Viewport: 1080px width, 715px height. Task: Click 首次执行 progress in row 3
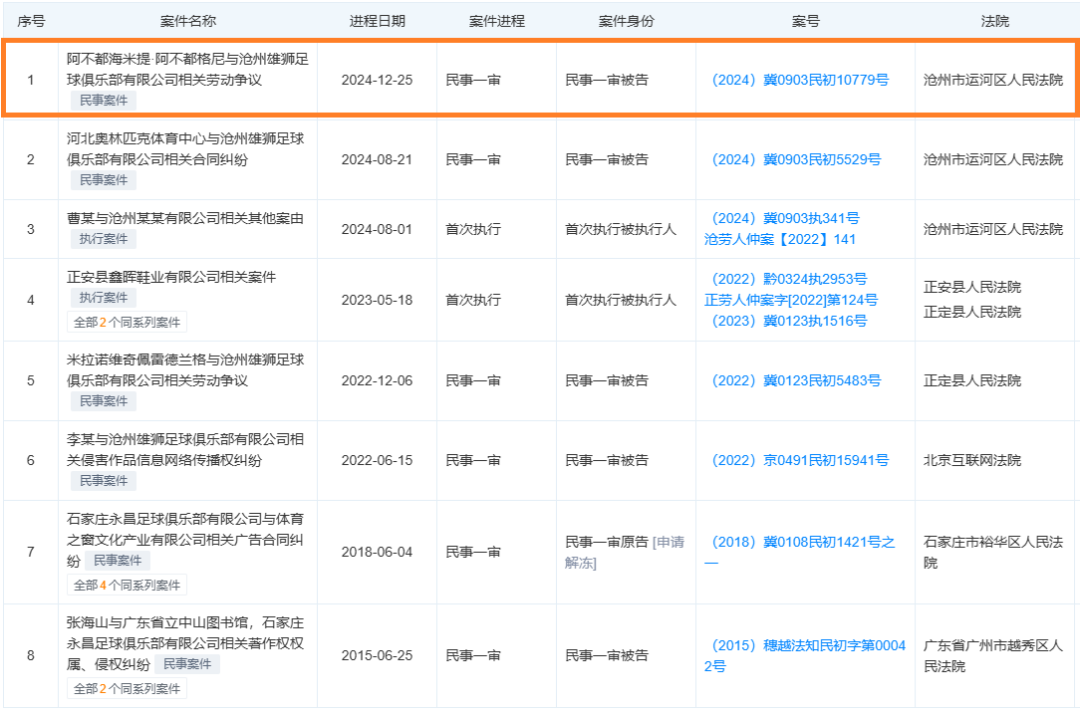[473, 229]
